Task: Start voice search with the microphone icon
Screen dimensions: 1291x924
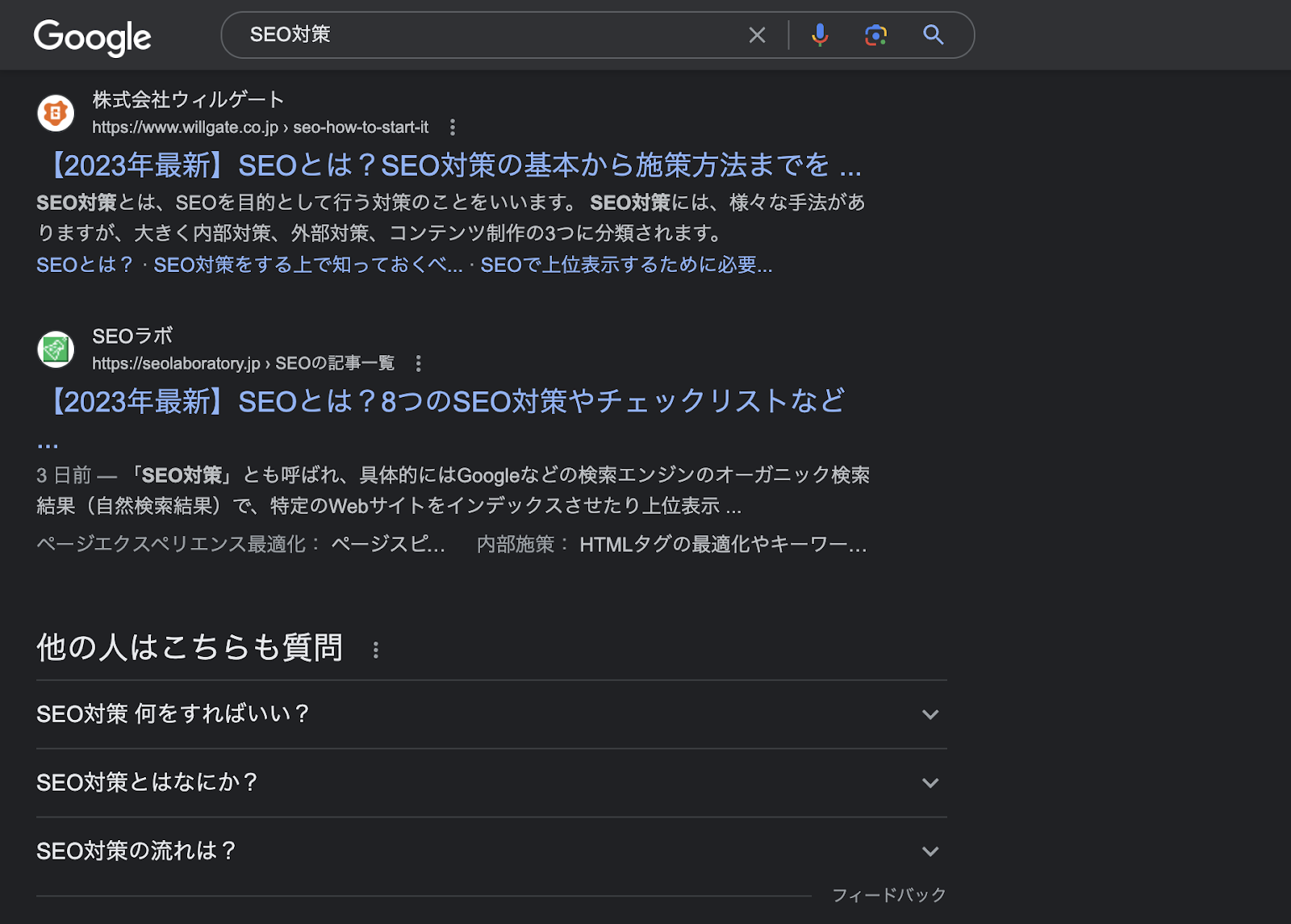Action: [820, 35]
